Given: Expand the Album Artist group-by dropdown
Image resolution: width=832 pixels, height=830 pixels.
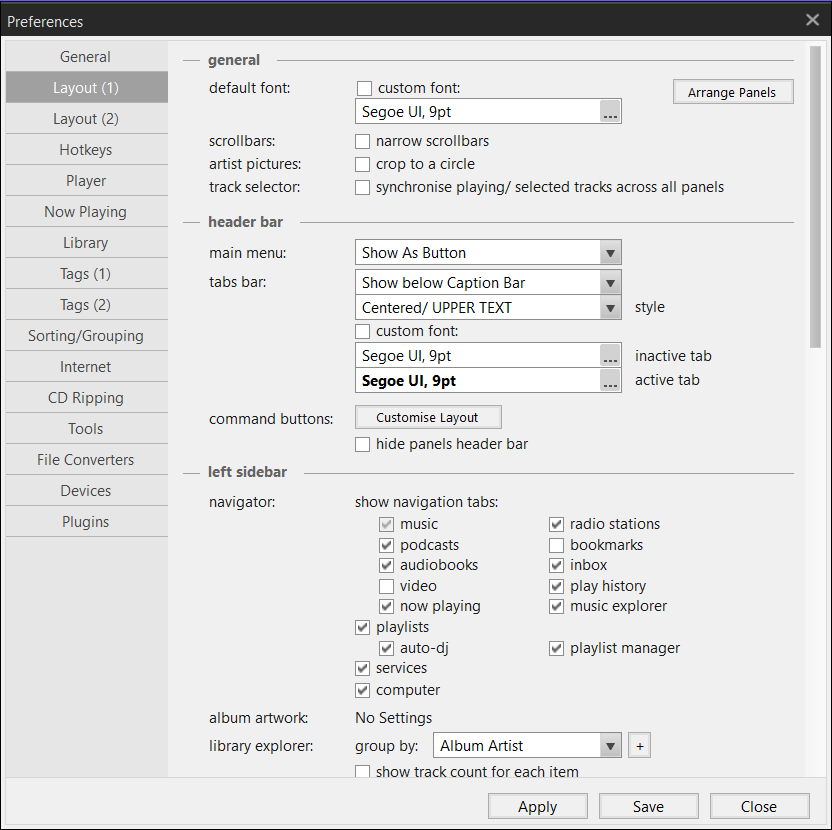Looking at the screenshot, I should click(x=611, y=746).
